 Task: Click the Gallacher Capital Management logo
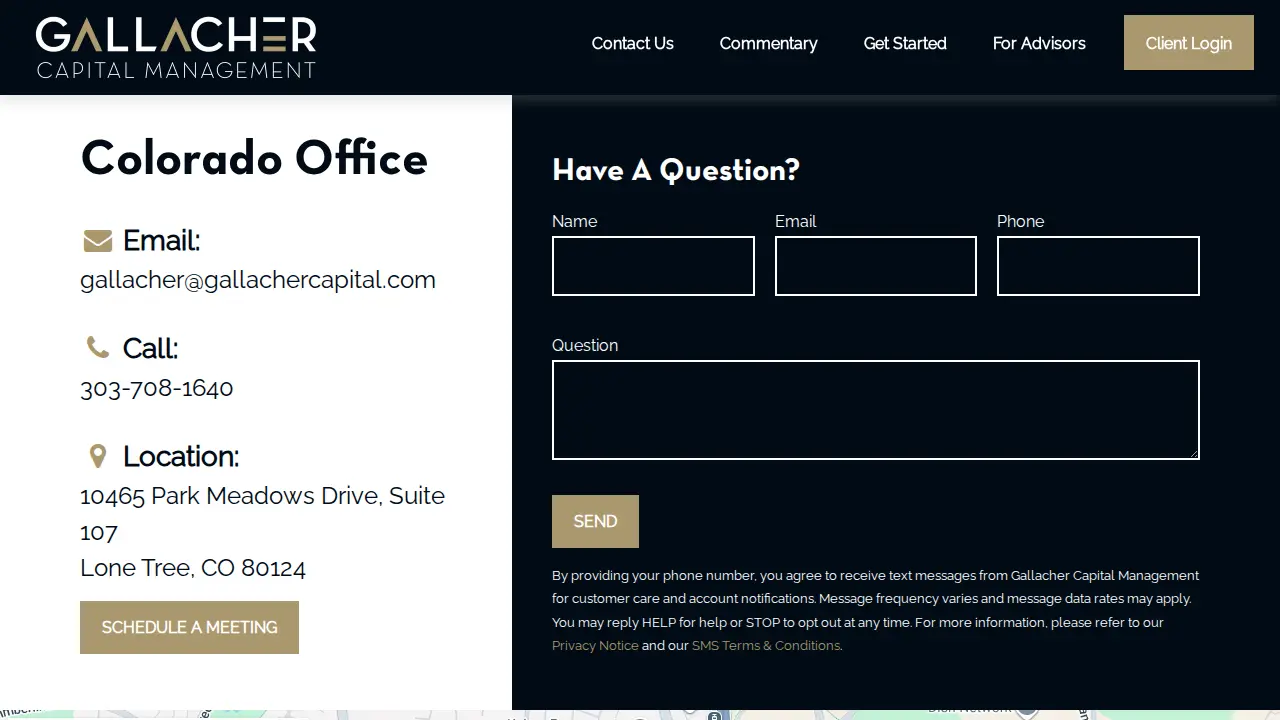(176, 47)
